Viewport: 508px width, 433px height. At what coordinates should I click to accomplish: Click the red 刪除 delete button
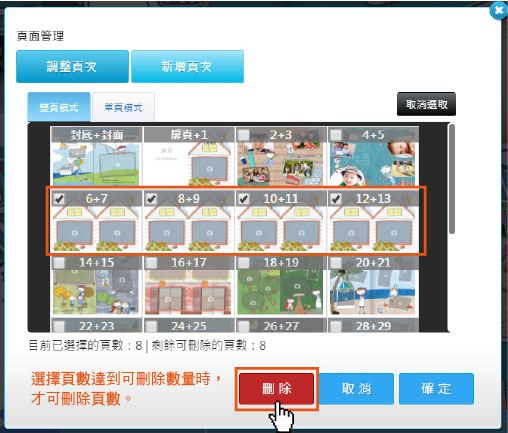(x=277, y=389)
